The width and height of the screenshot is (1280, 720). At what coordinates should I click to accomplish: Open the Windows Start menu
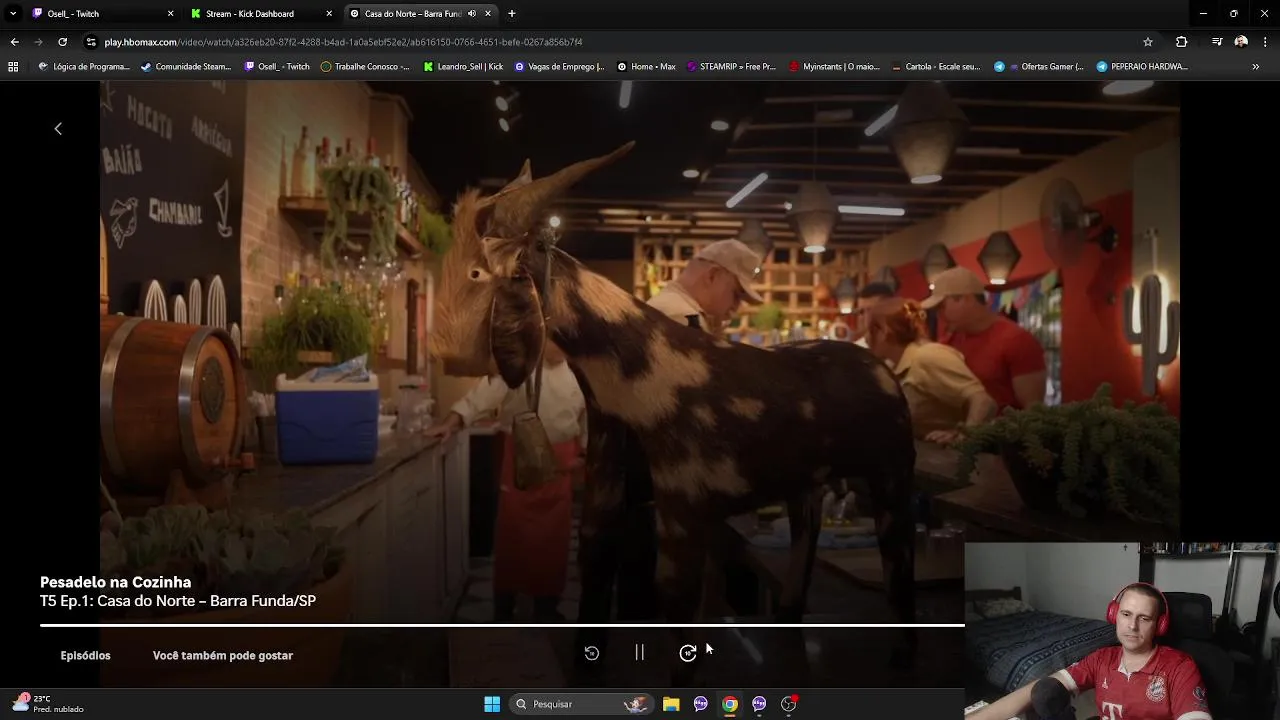[x=492, y=704]
